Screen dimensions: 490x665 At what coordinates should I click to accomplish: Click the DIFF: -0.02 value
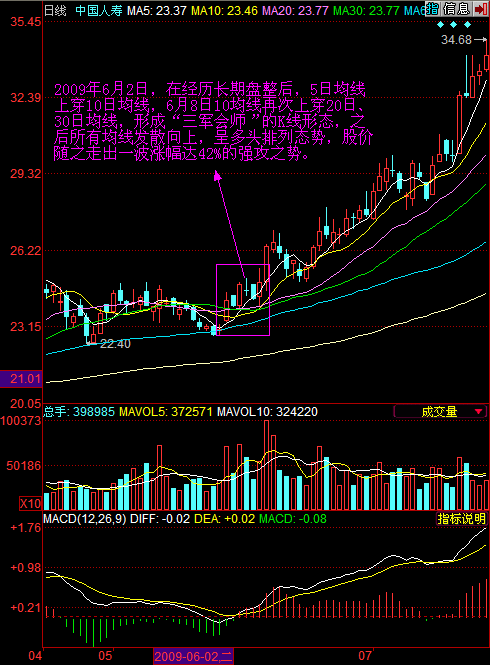coord(160,519)
